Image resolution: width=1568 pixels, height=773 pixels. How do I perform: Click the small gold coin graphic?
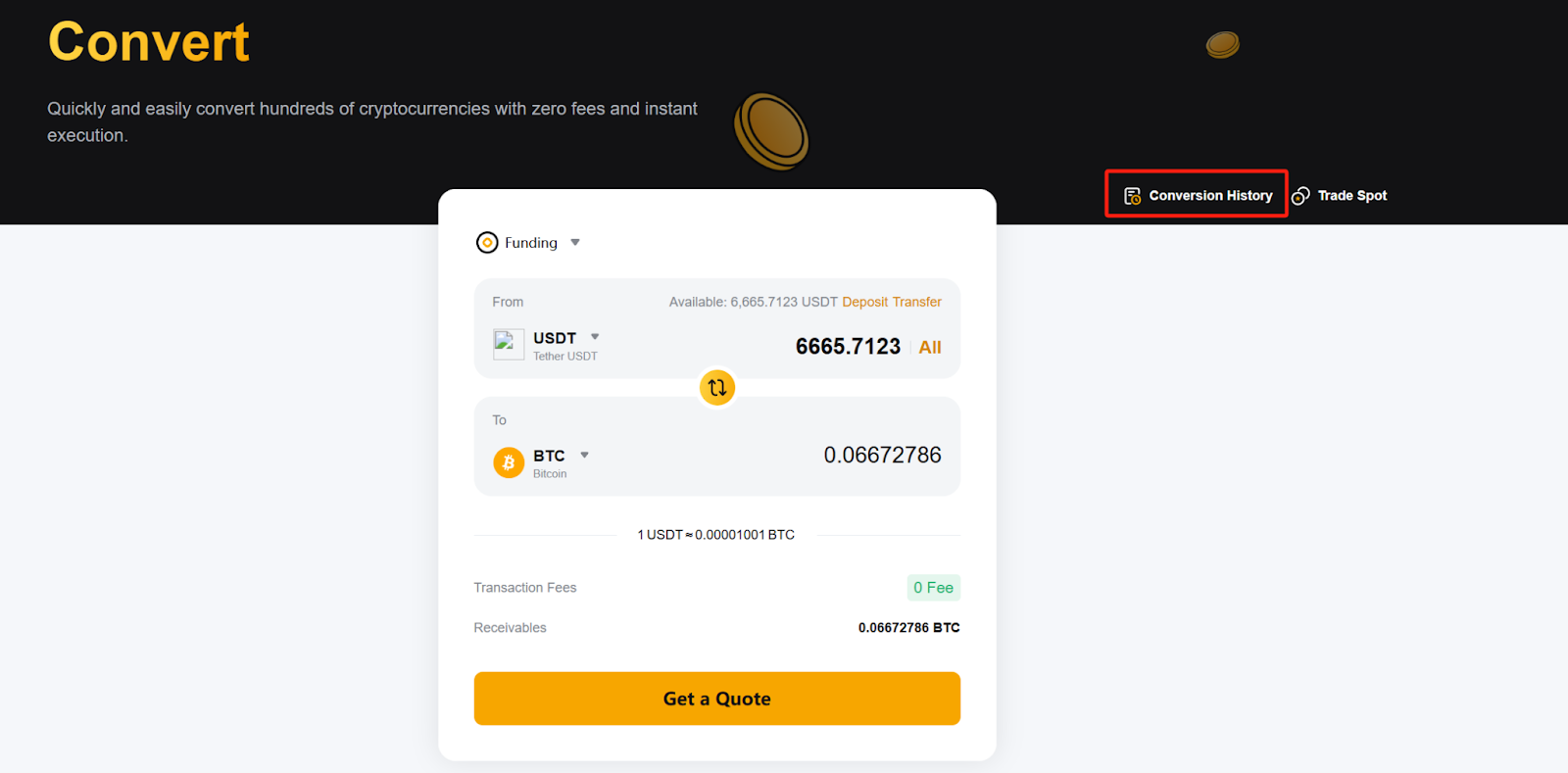click(1223, 45)
